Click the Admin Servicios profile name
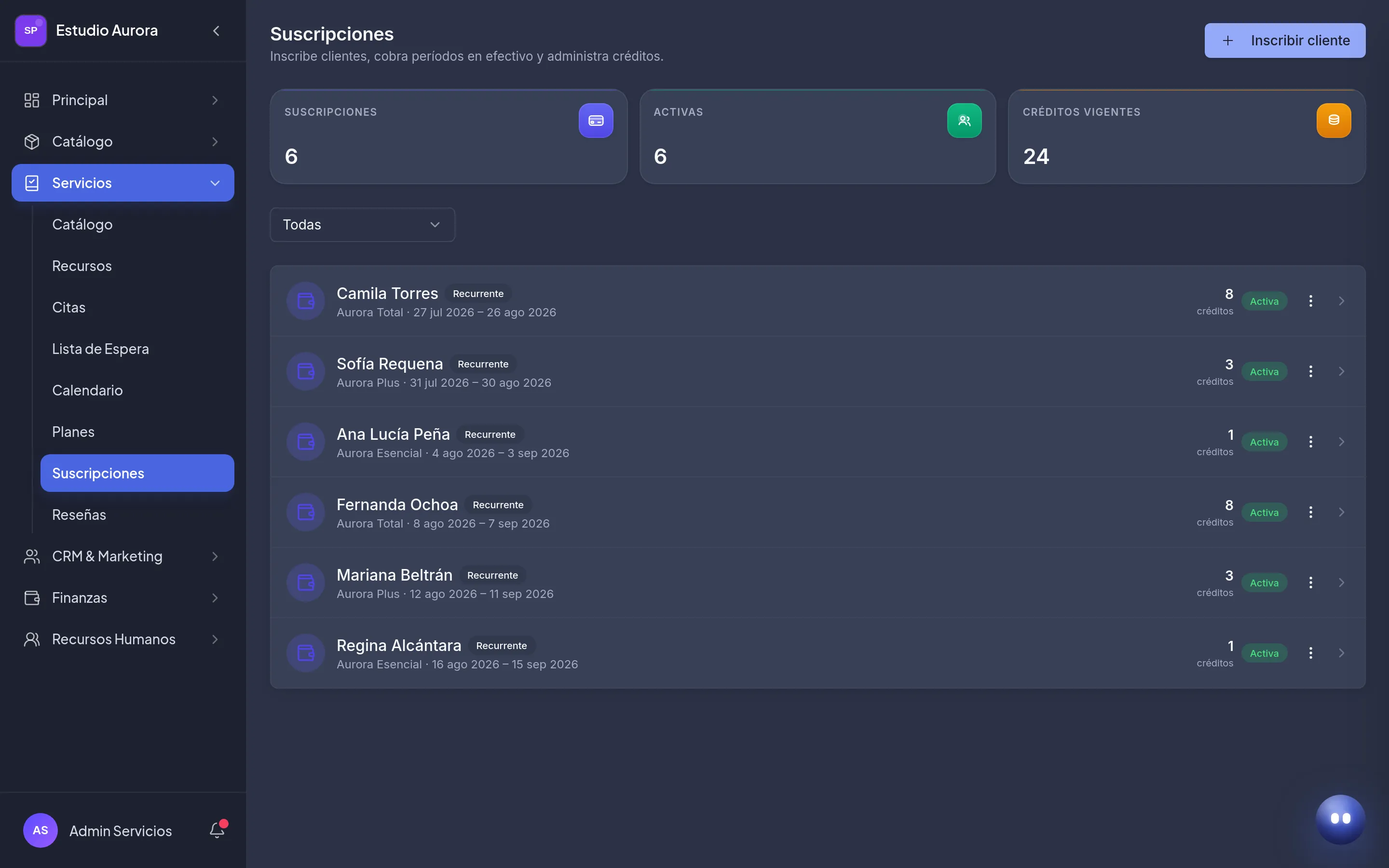Image resolution: width=1389 pixels, height=868 pixels. (x=121, y=831)
